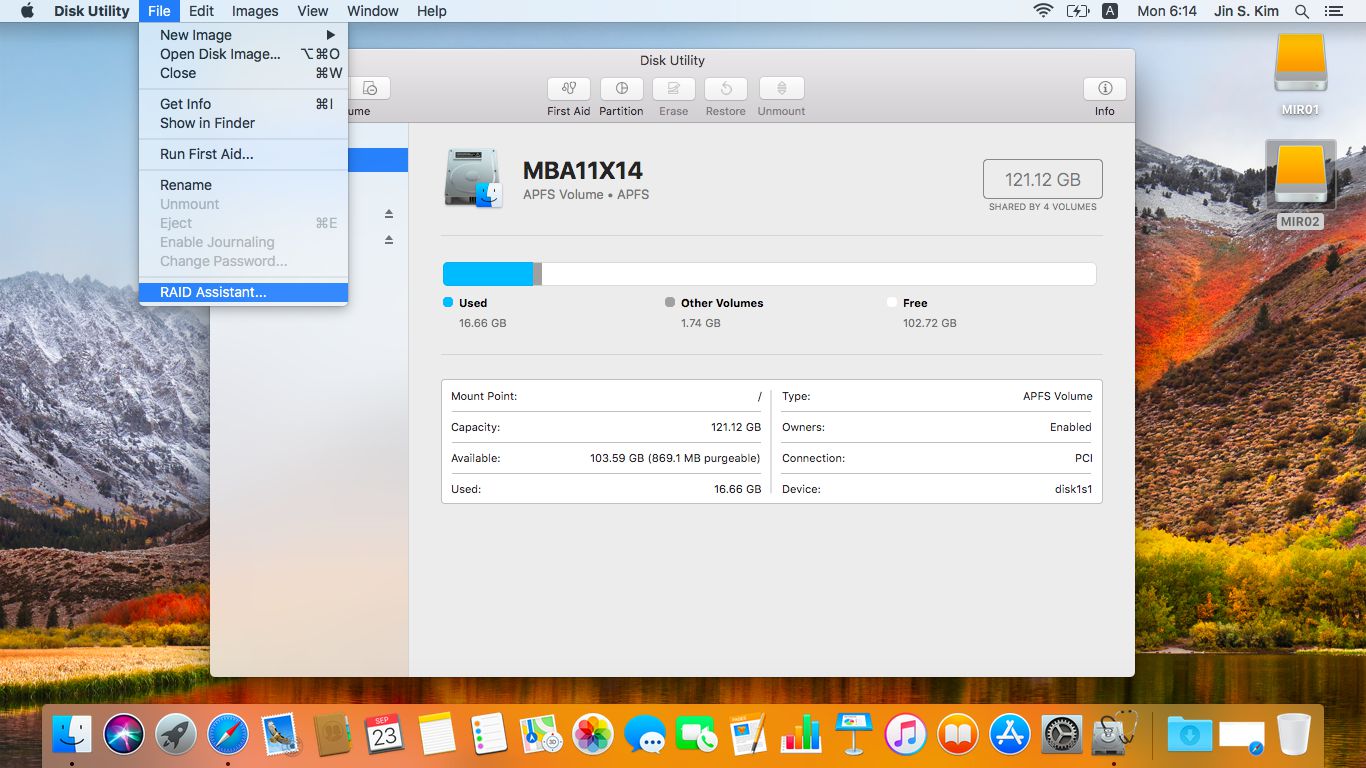Open Numbers from the Dock

tap(801, 735)
